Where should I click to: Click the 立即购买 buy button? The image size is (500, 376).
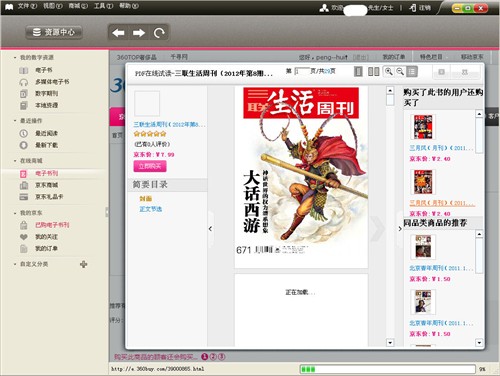pyautogui.click(x=150, y=166)
